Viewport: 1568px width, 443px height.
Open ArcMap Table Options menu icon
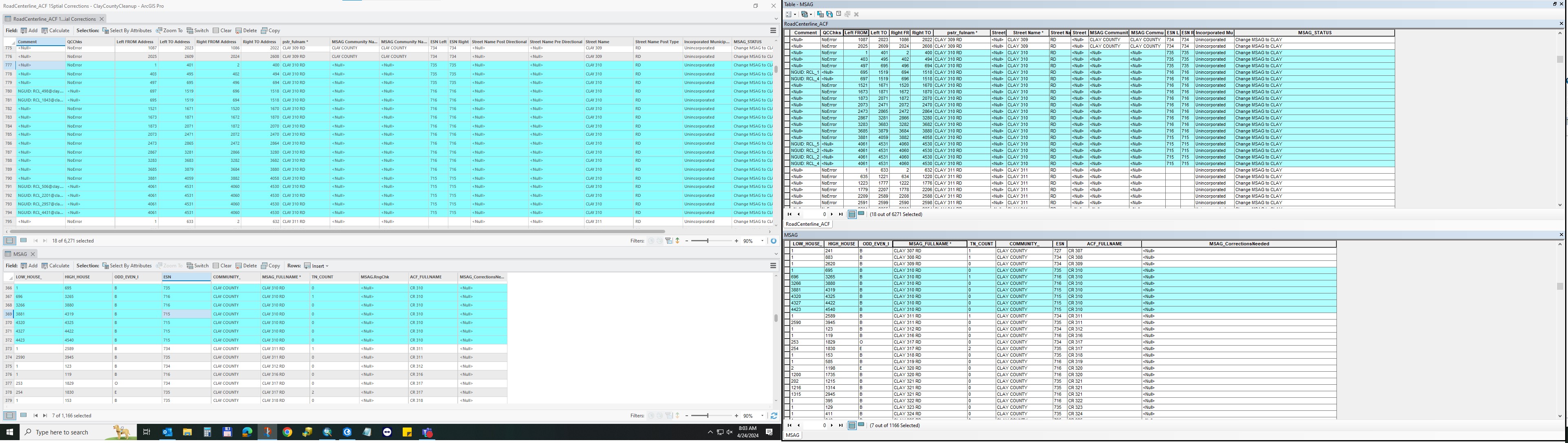click(789, 14)
